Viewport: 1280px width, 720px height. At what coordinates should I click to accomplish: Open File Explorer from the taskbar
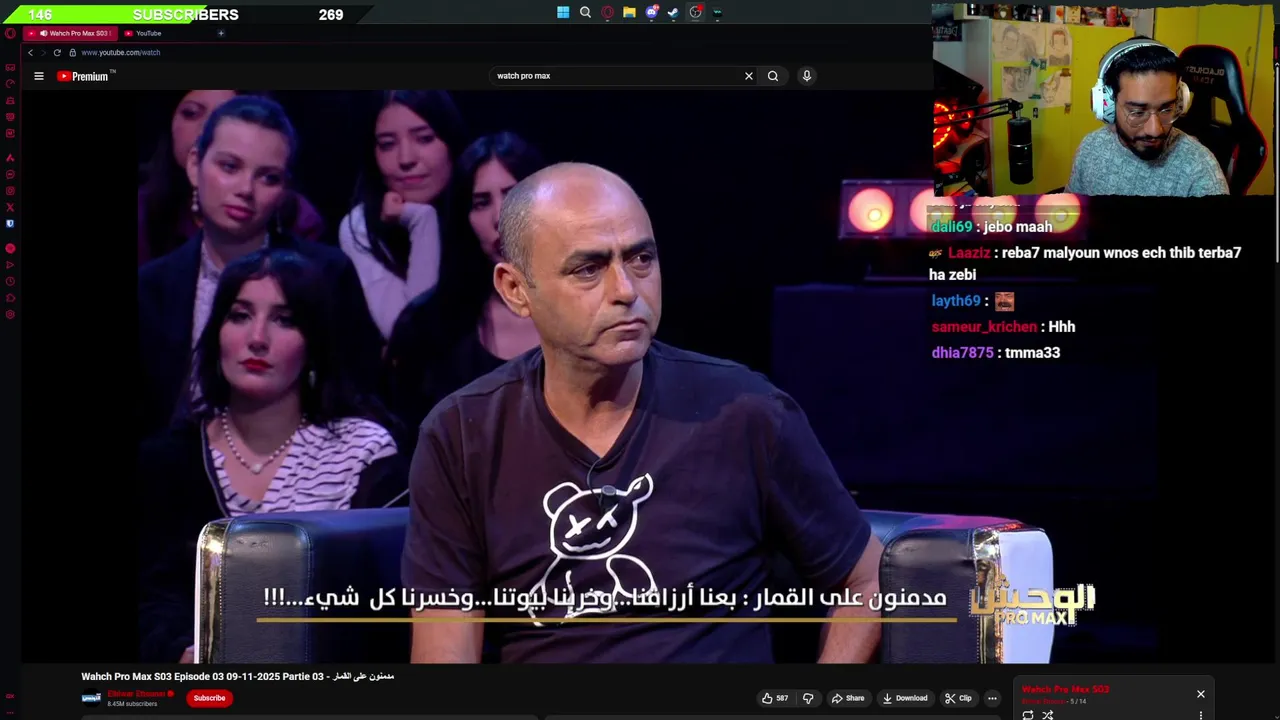pos(629,13)
